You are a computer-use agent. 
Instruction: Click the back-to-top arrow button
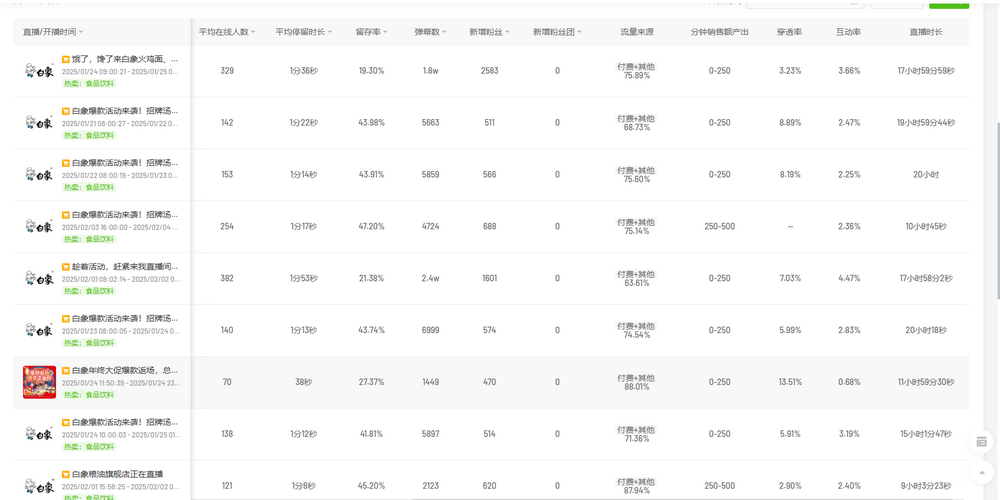click(x=981, y=472)
